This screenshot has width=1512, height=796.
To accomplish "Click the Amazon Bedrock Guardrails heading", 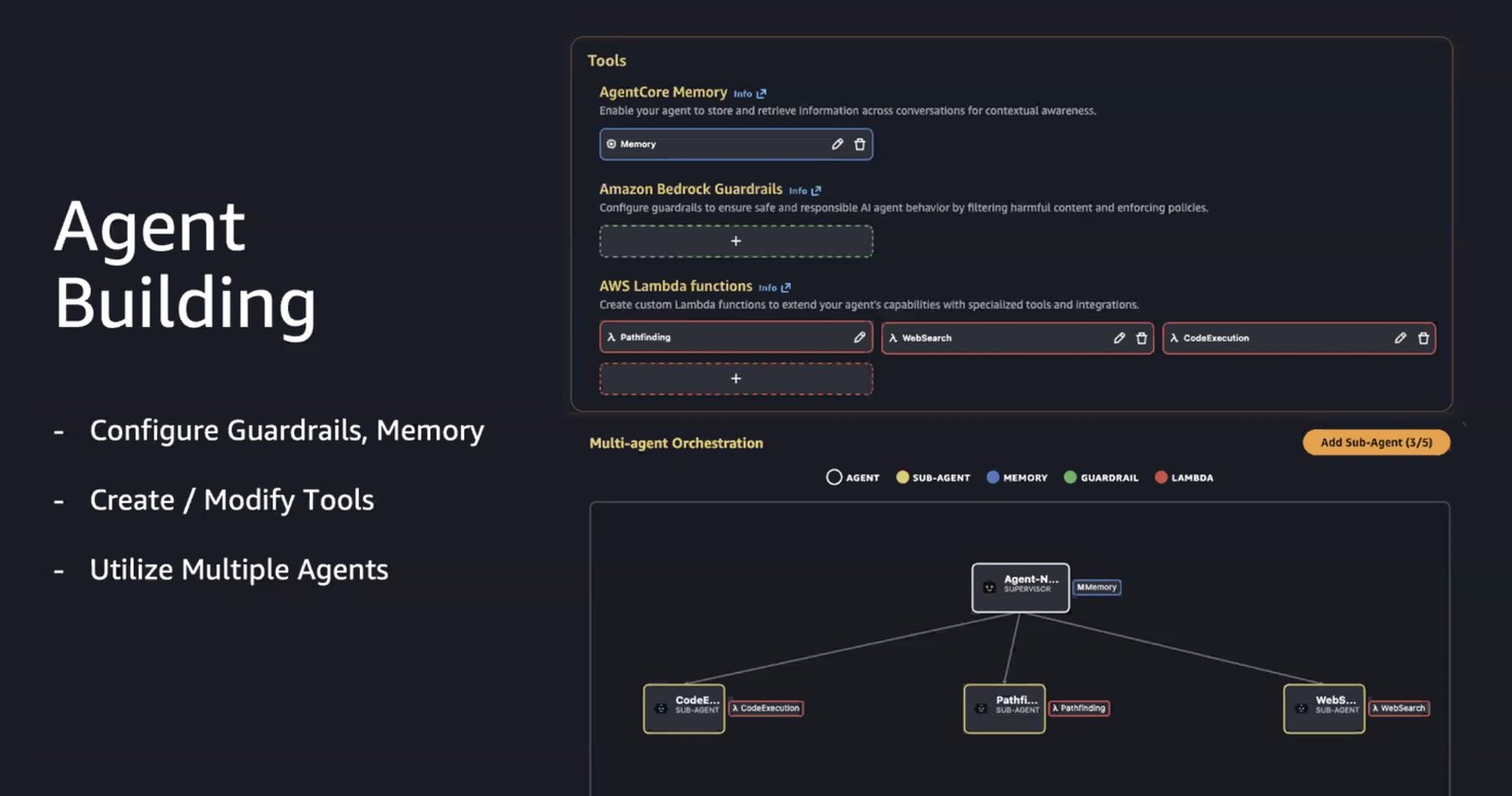I will tap(691, 189).
